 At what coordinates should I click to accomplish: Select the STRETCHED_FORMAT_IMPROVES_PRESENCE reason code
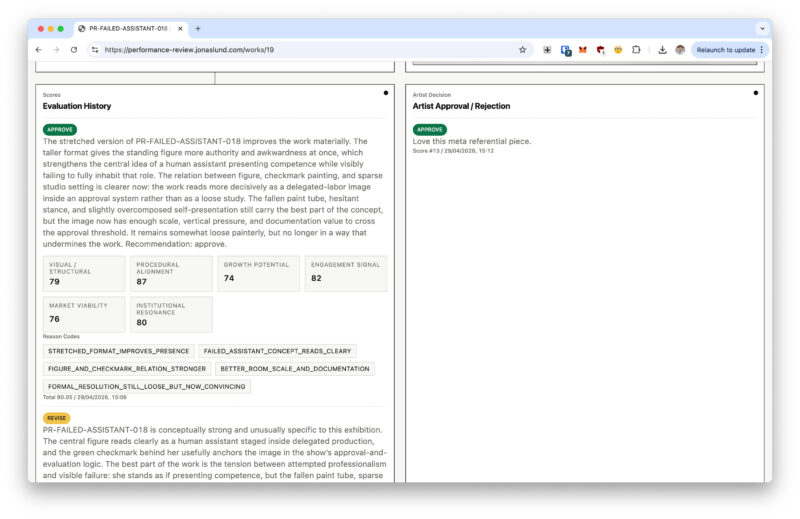tap(118, 351)
